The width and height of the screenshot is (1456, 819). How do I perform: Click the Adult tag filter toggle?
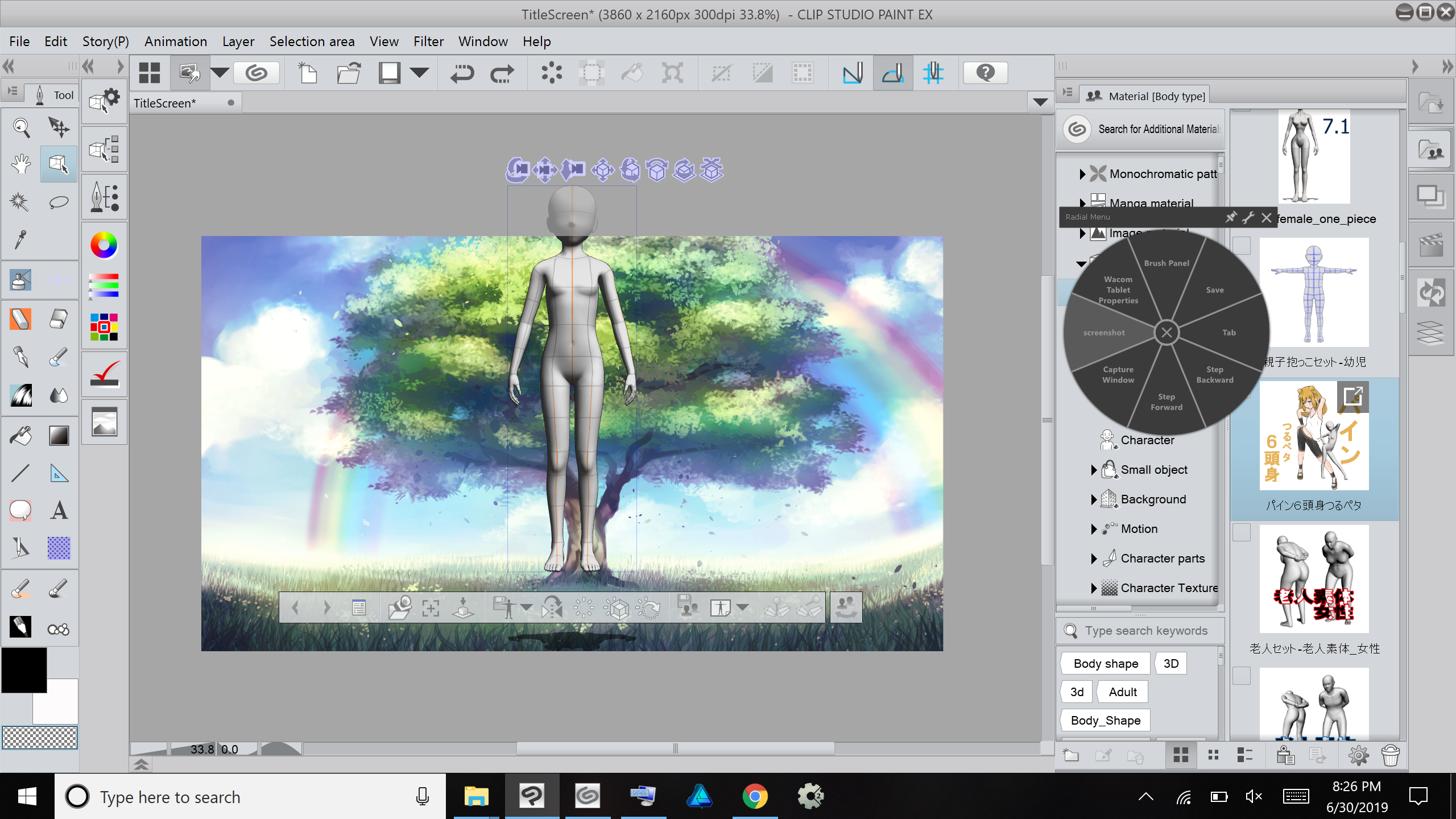(x=1123, y=691)
